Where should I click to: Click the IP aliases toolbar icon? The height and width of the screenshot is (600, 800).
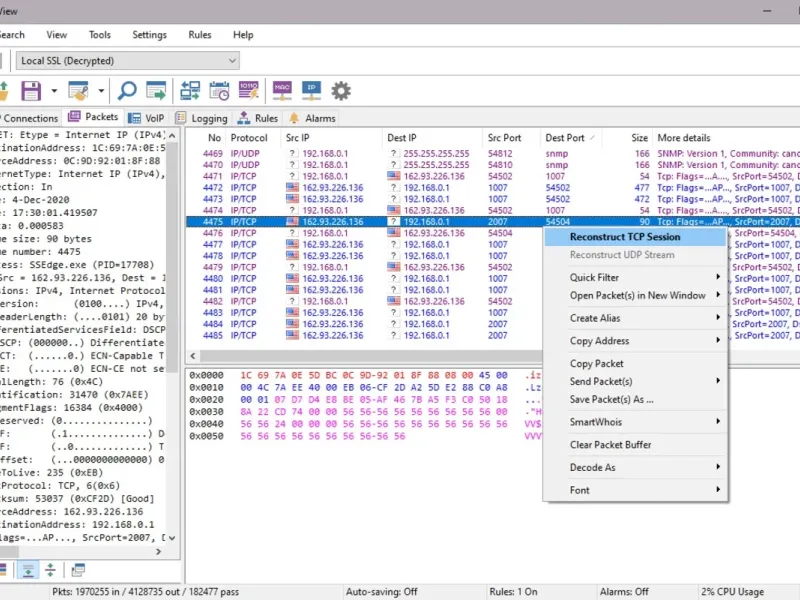311,91
